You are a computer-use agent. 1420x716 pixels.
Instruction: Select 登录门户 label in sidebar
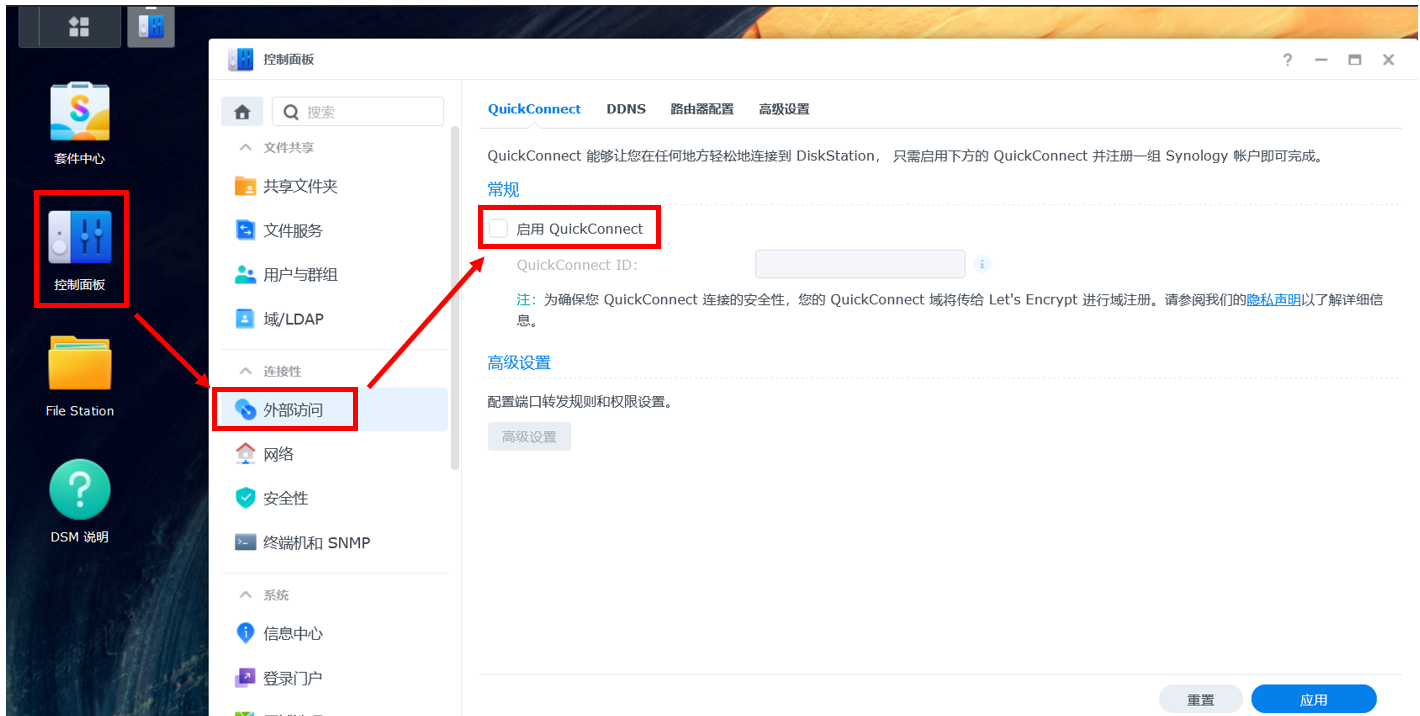tap(293, 678)
